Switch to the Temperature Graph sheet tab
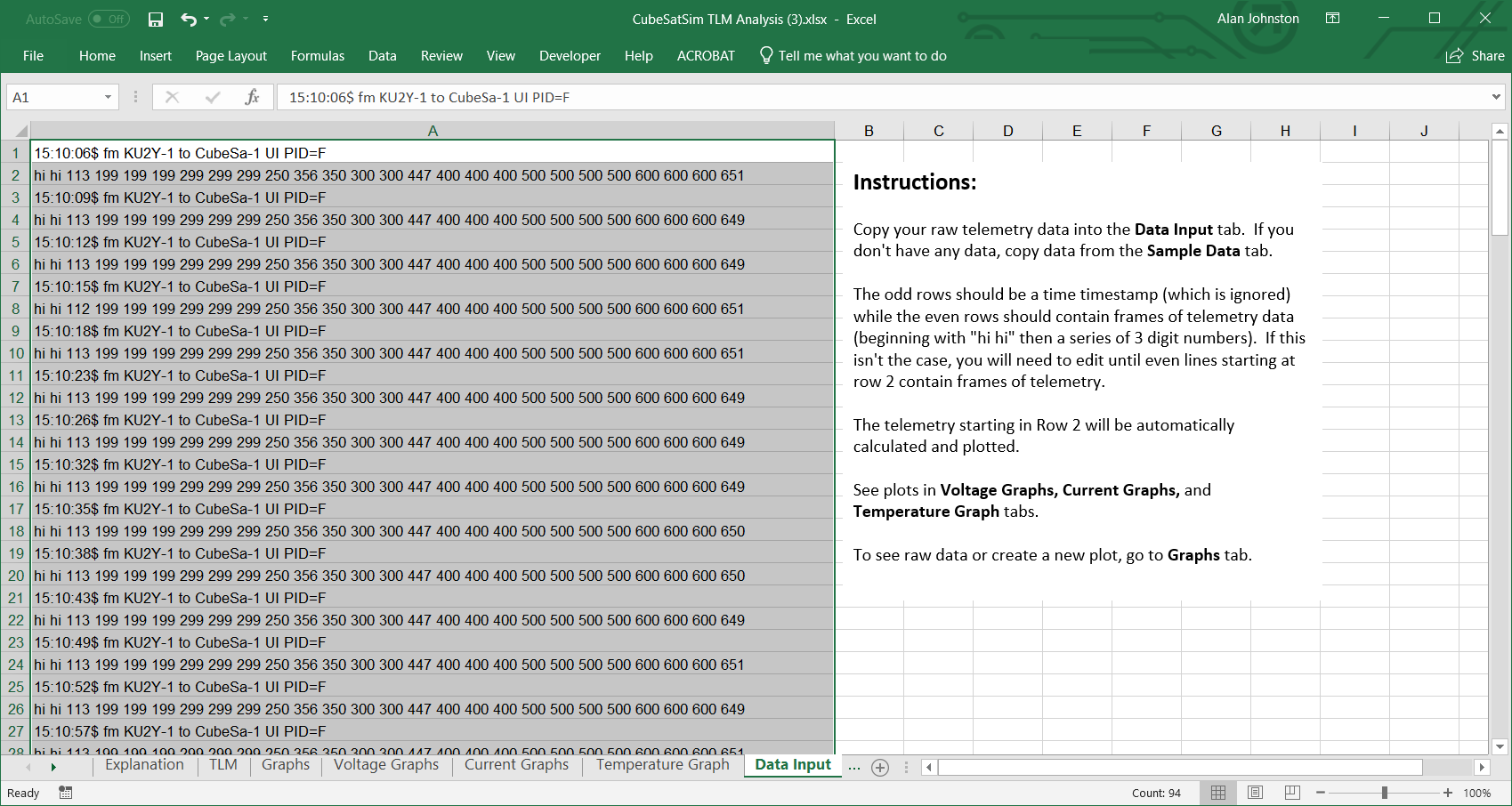Image resolution: width=1512 pixels, height=806 pixels. pyautogui.click(x=663, y=765)
